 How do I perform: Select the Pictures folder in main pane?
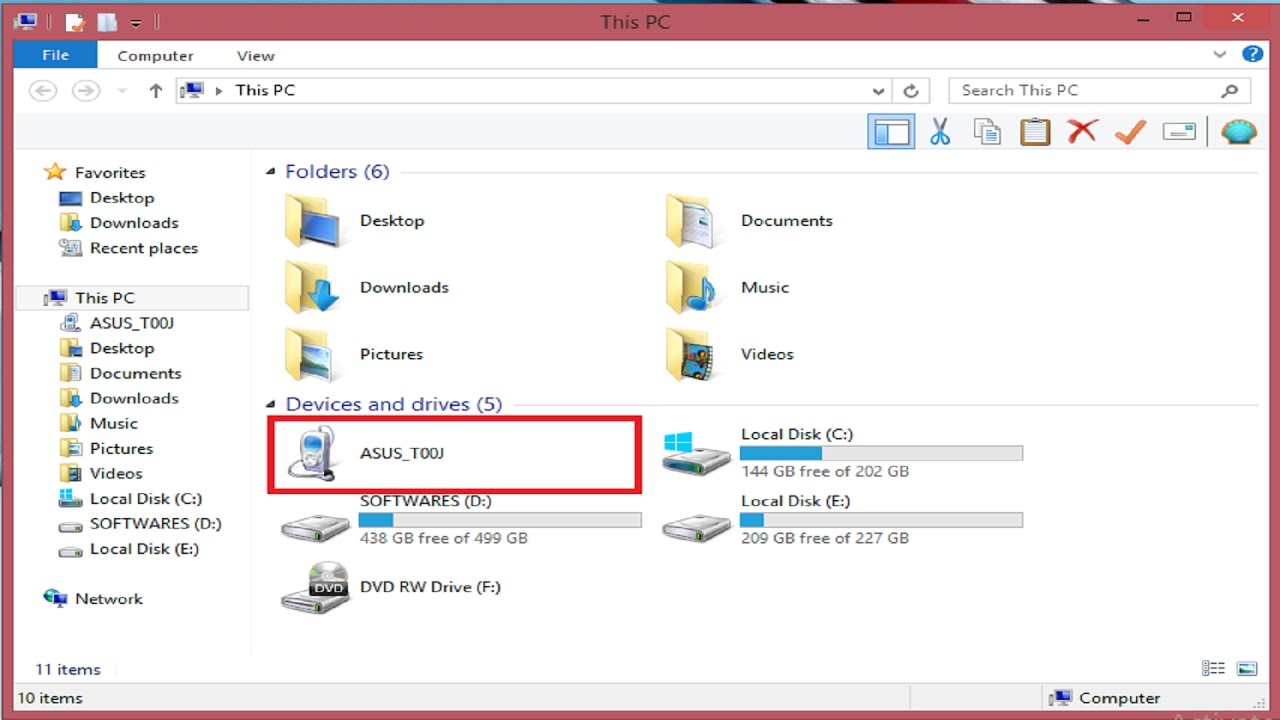tap(354, 354)
